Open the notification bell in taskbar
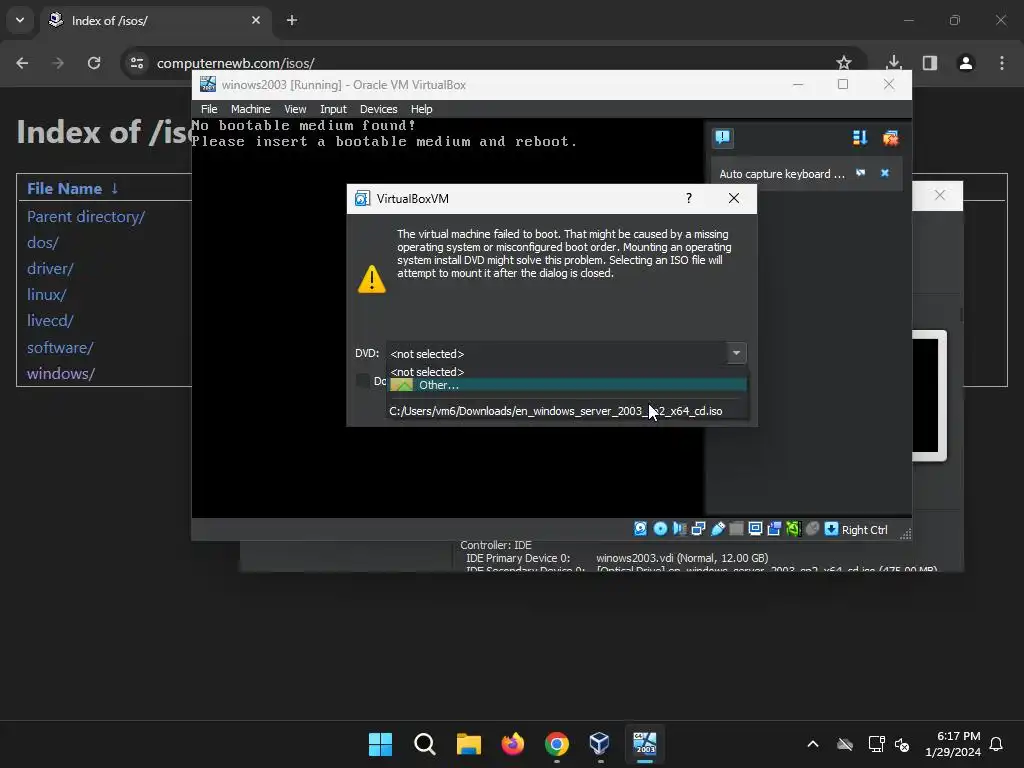 click(997, 744)
